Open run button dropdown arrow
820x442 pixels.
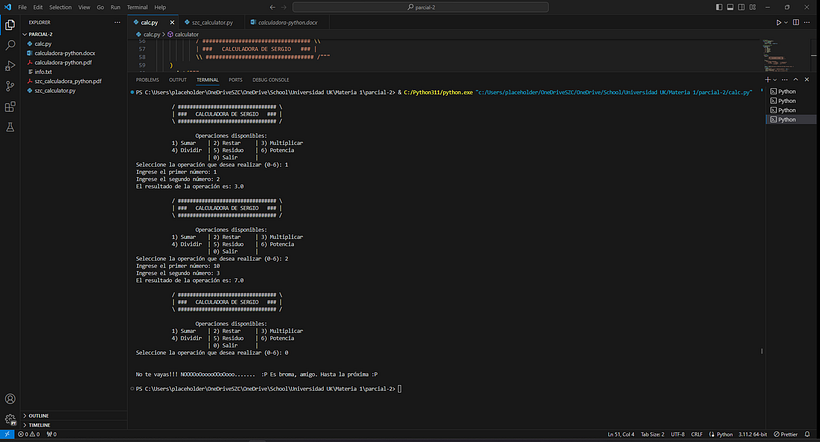785,22
